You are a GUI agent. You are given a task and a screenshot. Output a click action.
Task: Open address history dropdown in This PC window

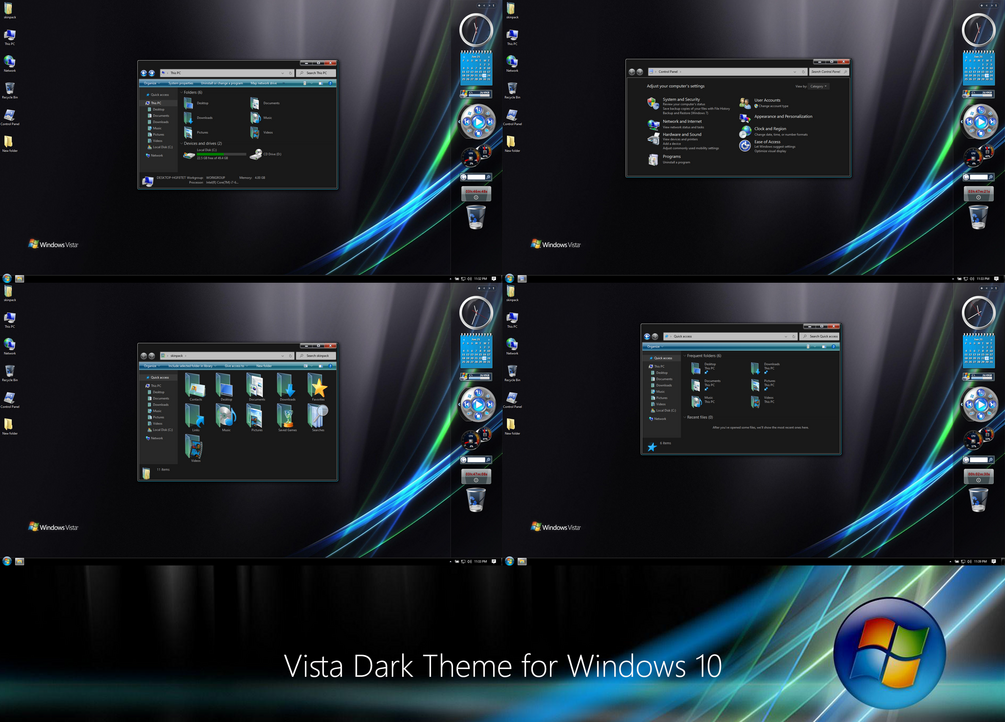[x=283, y=73]
